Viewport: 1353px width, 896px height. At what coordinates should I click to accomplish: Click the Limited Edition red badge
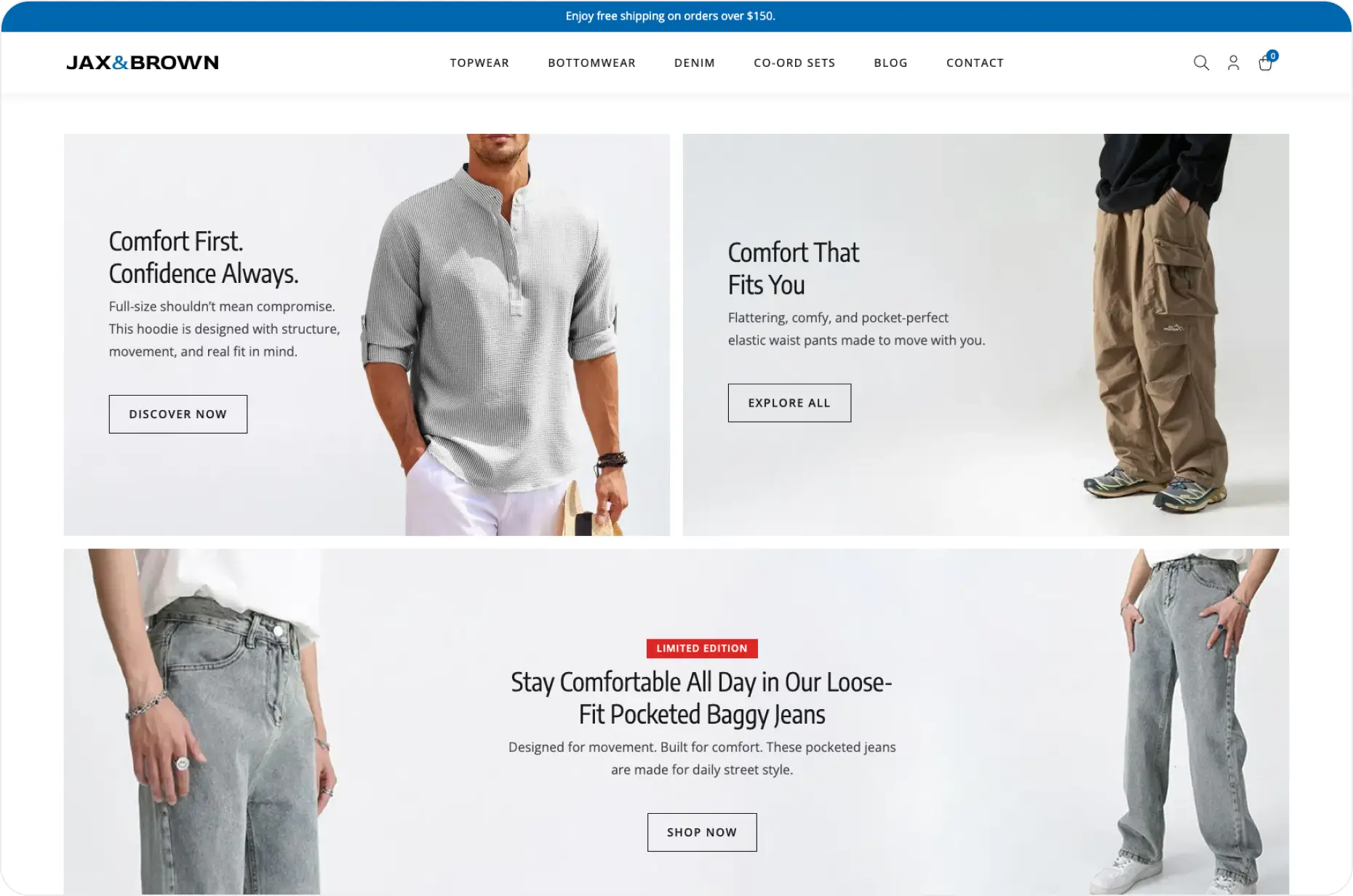click(x=702, y=648)
